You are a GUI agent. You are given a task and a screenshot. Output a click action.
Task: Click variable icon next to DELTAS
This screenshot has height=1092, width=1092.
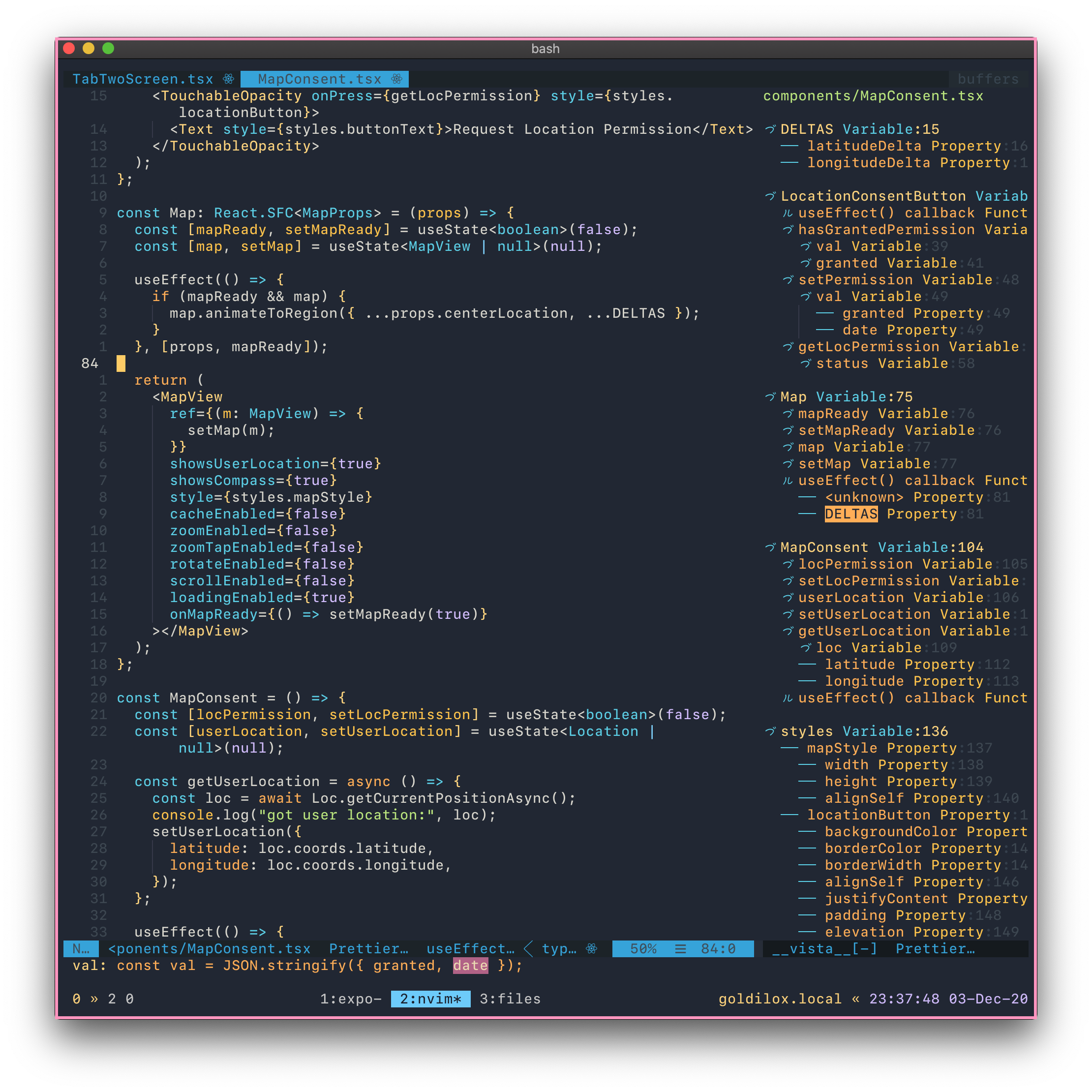[770, 129]
